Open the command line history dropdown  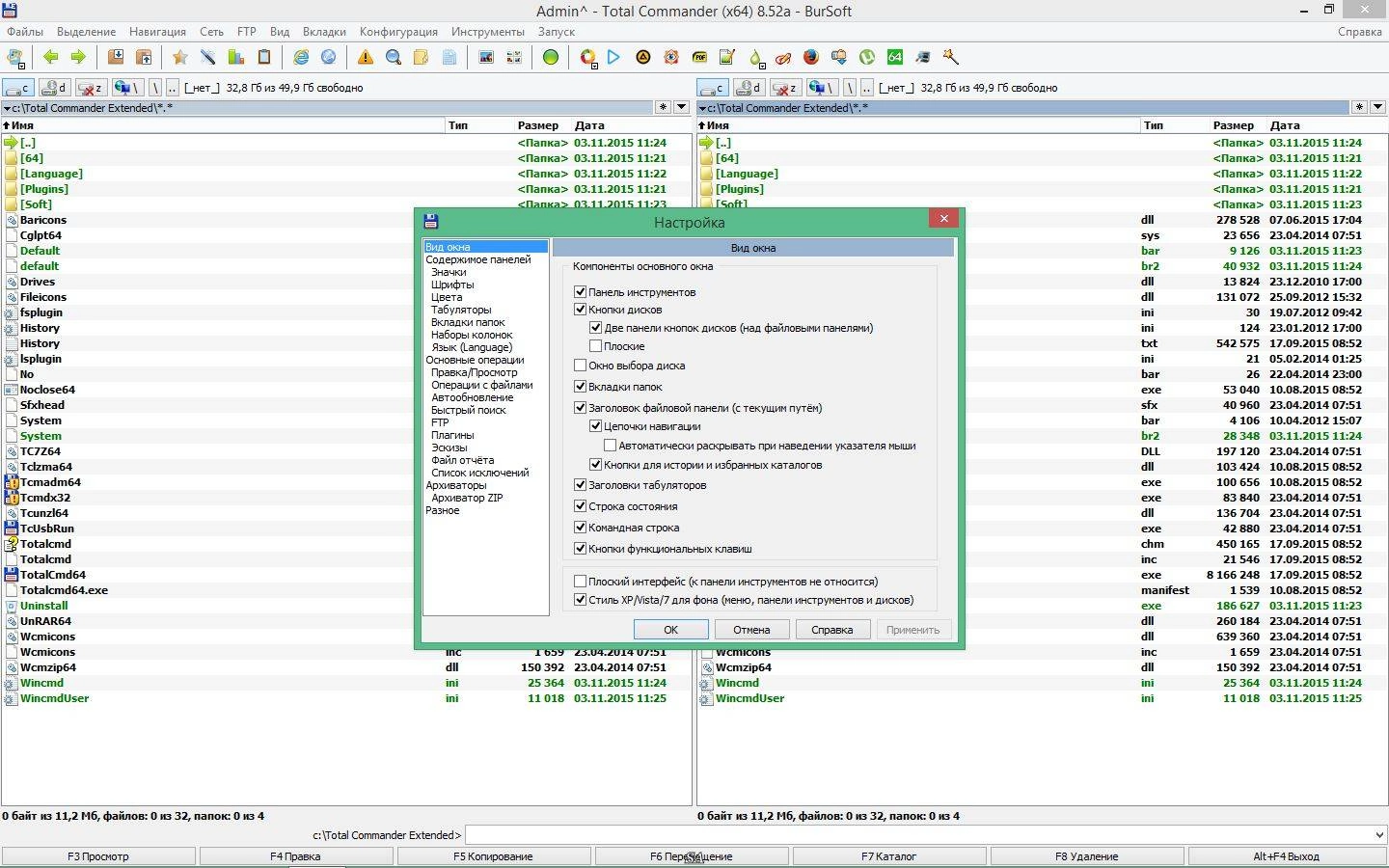(1378, 835)
